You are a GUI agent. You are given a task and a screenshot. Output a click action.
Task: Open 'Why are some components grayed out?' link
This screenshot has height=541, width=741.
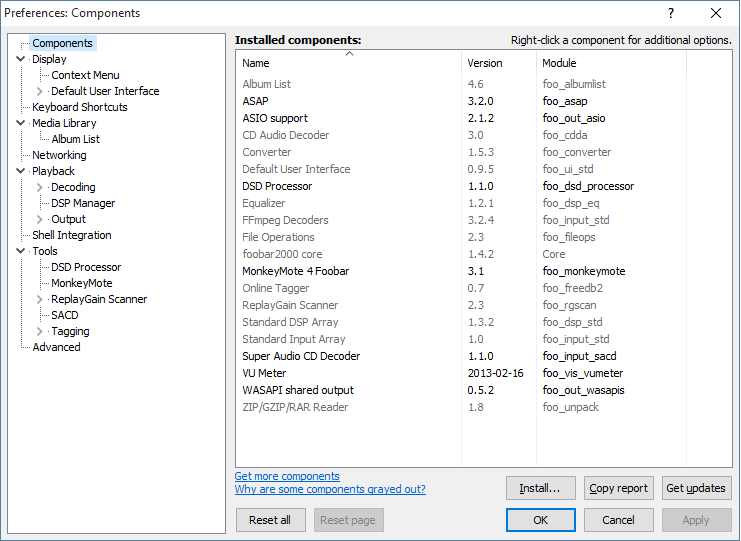(330, 489)
